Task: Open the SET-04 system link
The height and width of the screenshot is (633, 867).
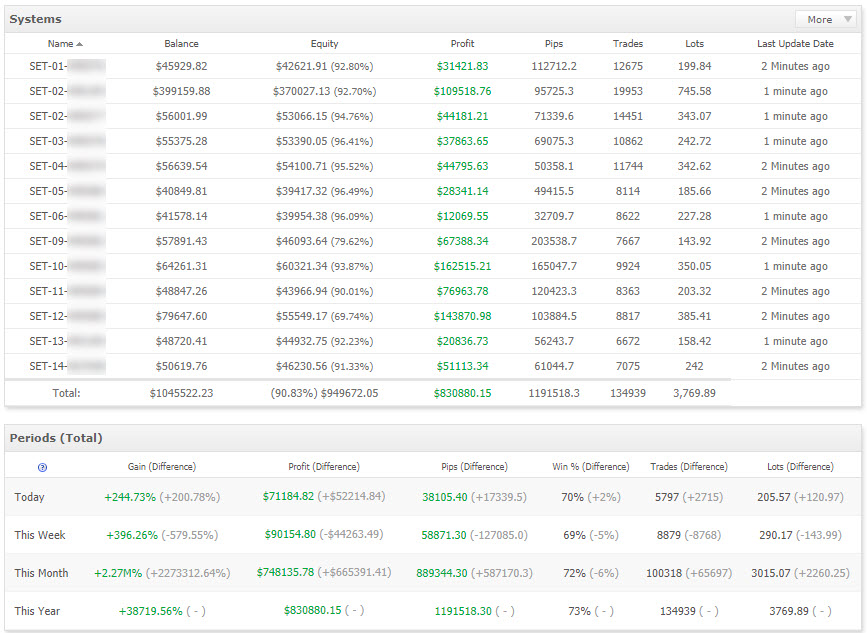Action: pos(67,166)
